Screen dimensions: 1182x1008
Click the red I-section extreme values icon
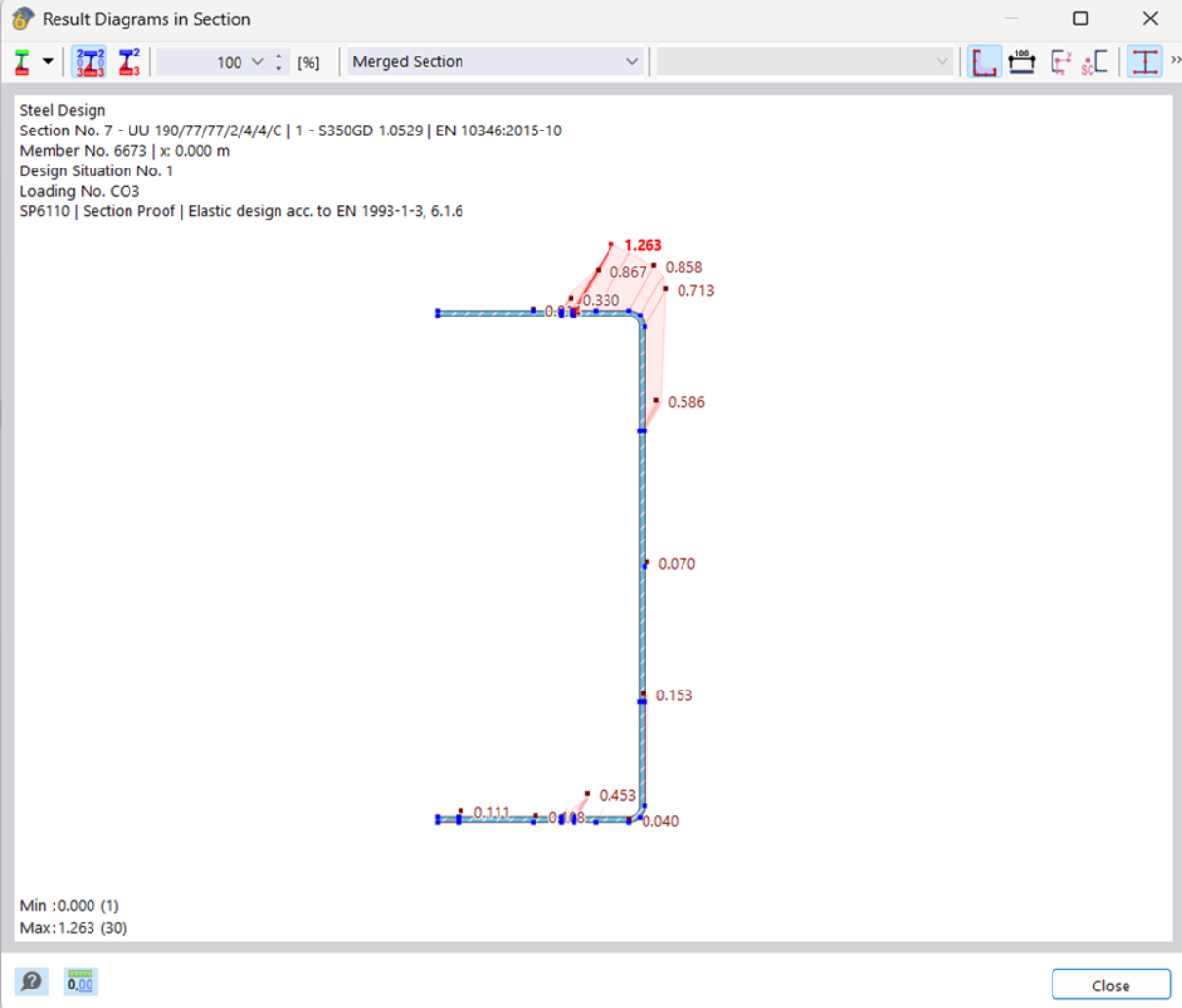pyautogui.click(x=129, y=62)
